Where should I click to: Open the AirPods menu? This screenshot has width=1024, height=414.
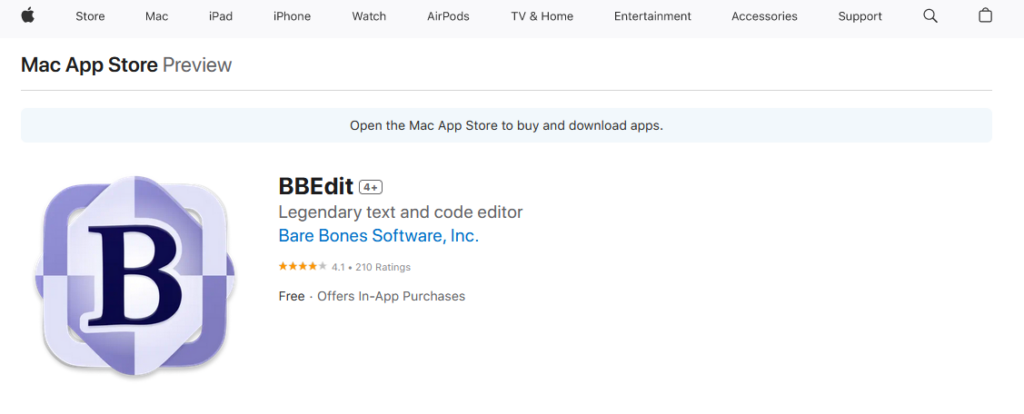tap(448, 16)
